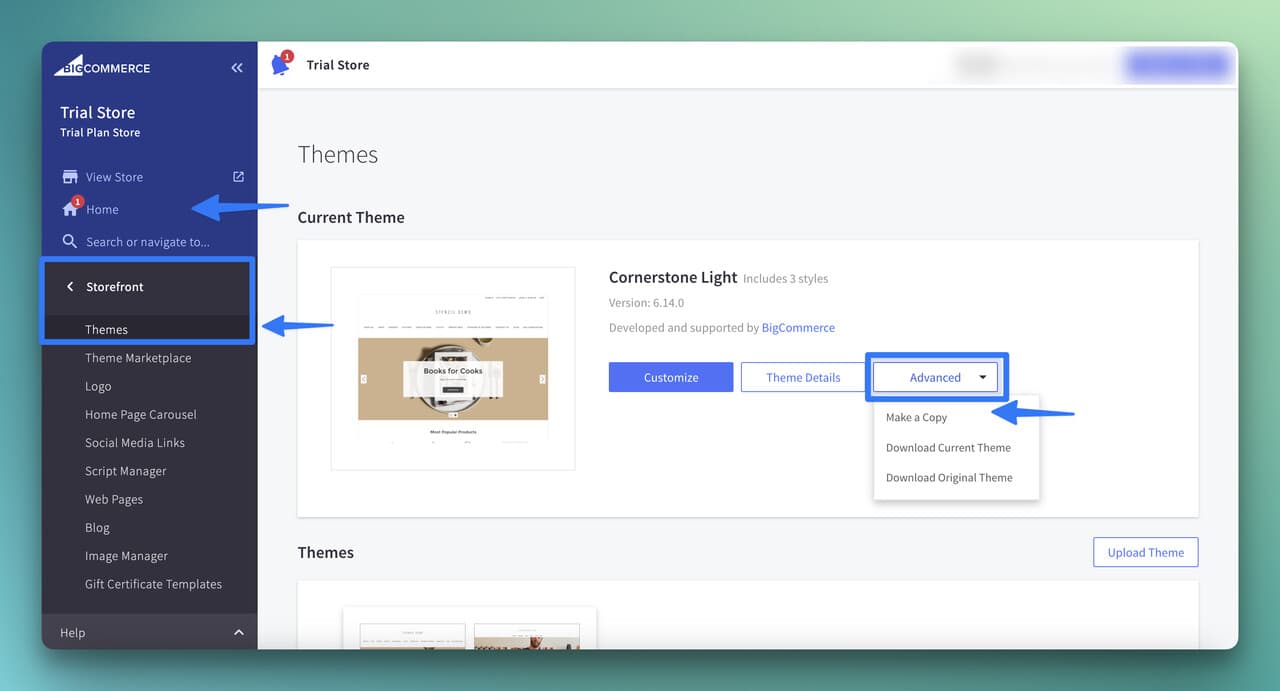Click Upload Theme button
Screen dimensions: 1280x691
1146,552
